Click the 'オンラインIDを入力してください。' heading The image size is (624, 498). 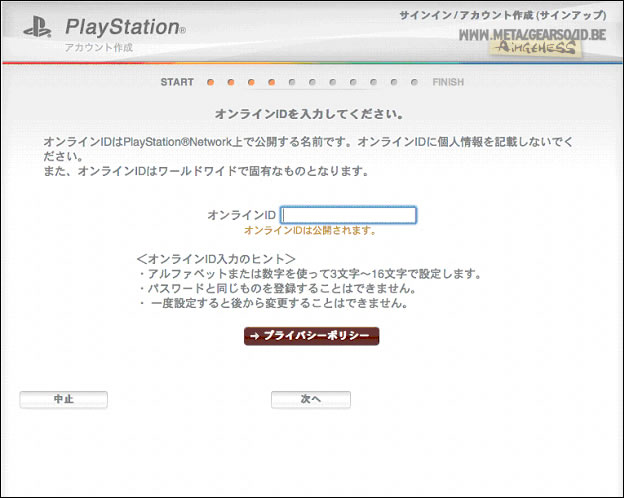pyautogui.click(x=310, y=114)
